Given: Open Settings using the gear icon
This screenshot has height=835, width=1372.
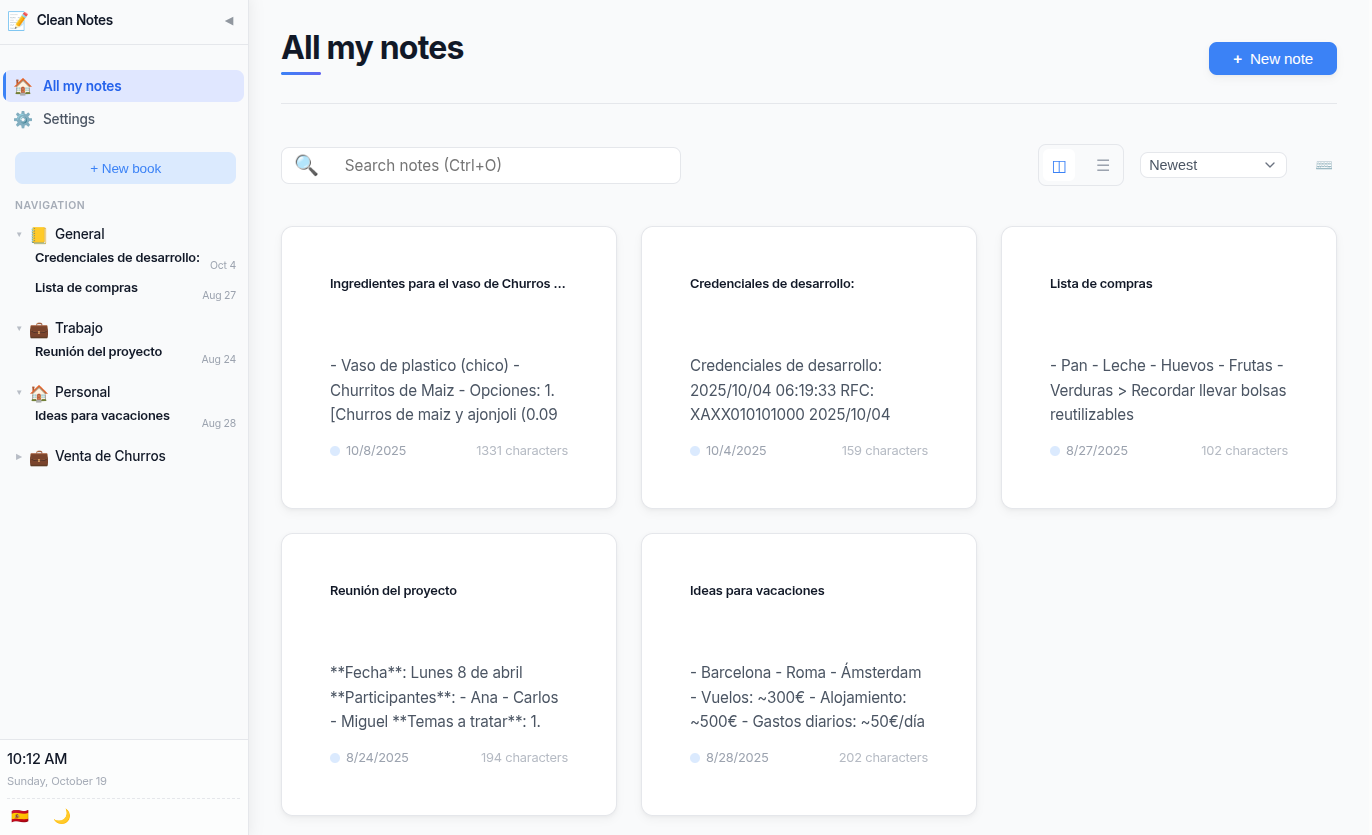Looking at the screenshot, I should pyautogui.click(x=22, y=119).
